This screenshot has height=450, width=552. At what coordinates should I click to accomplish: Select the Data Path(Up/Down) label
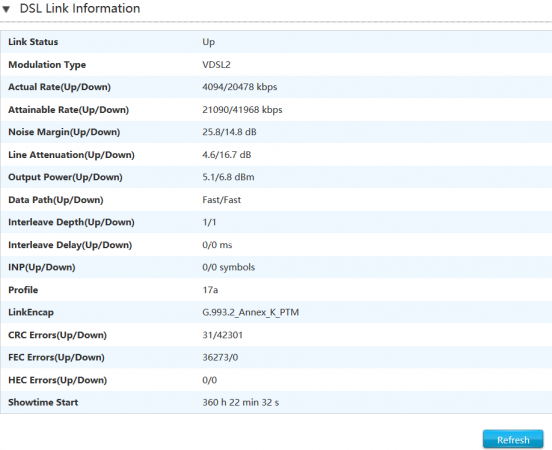[x=56, y=200]
